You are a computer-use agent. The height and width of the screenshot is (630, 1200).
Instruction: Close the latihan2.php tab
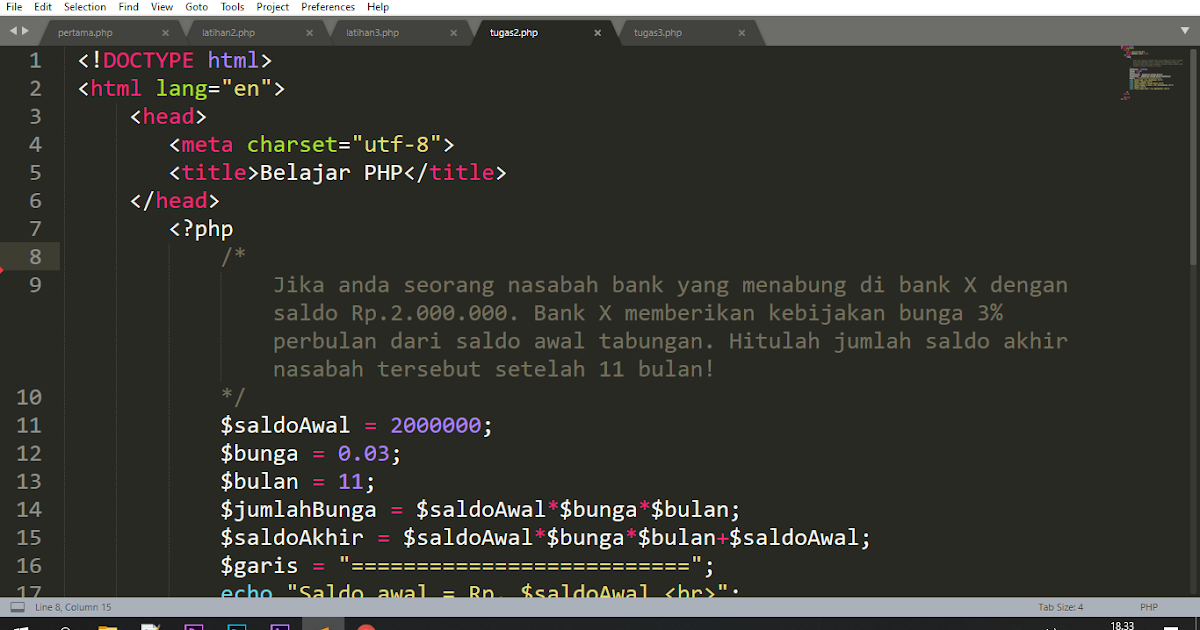pyautogui.click(x=309, y=32)
